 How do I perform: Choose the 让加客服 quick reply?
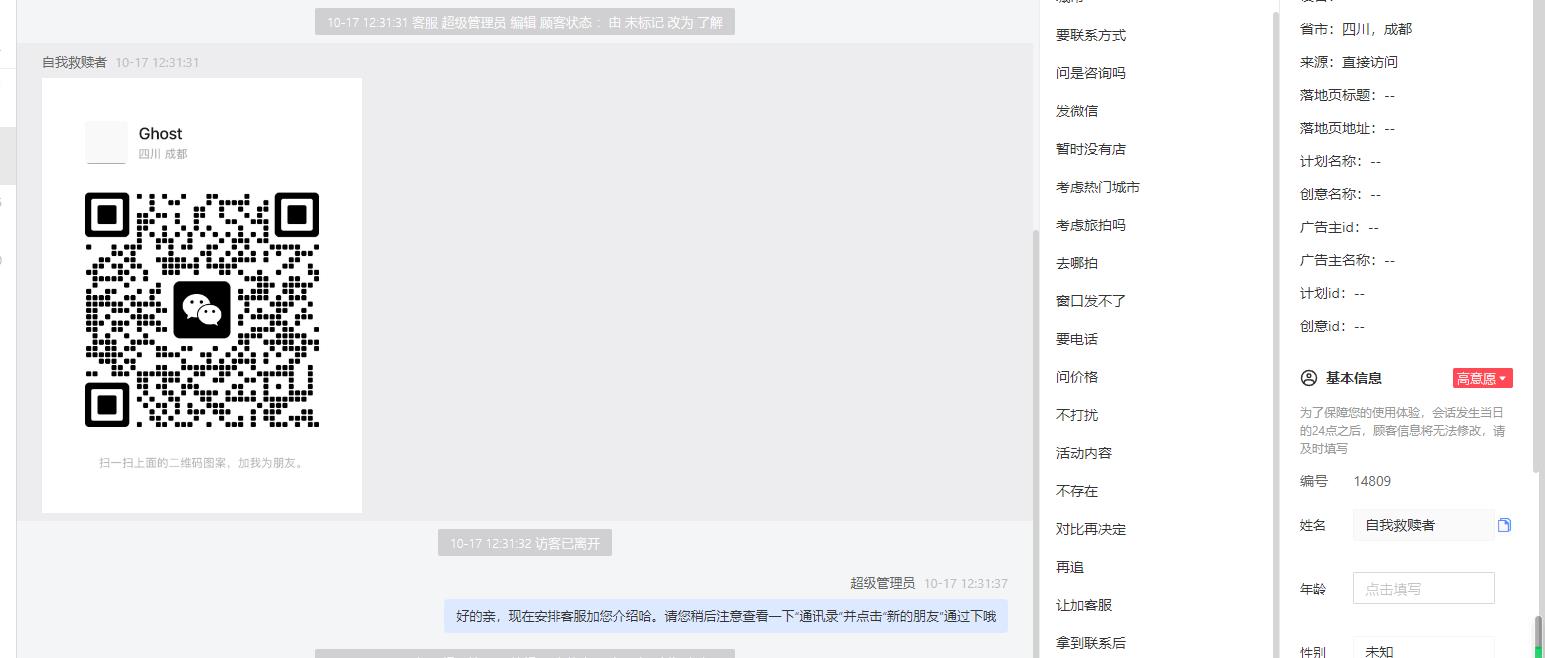(1084, 605)
